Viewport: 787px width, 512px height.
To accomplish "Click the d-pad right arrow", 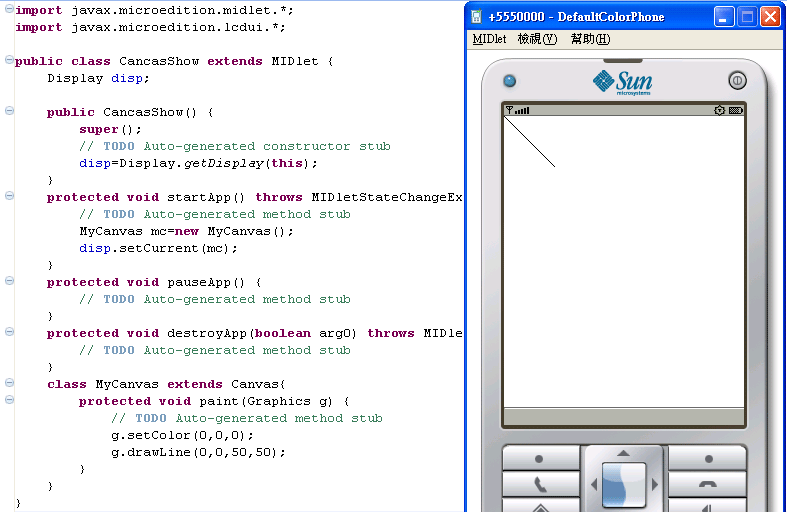I will tap(654, 485).
